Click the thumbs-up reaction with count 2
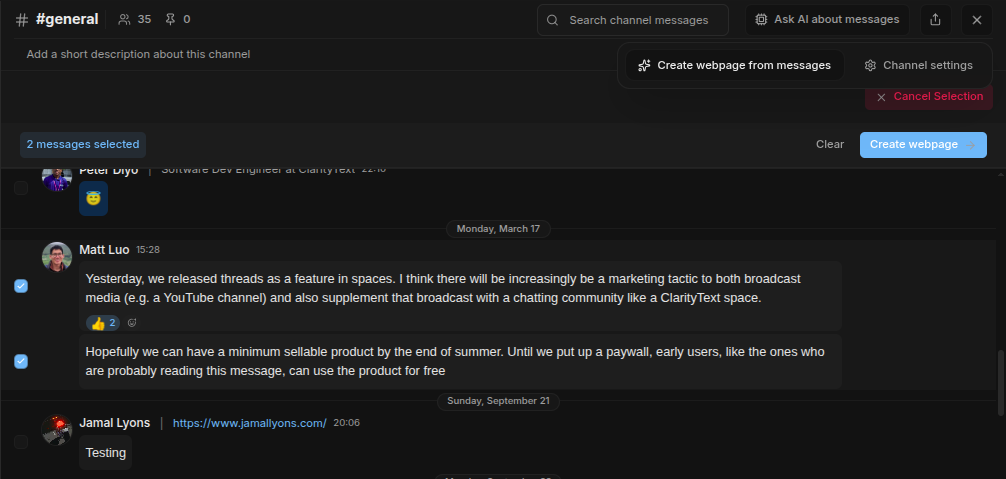Viewport: 1006px width, 479px height. point(103,323)
